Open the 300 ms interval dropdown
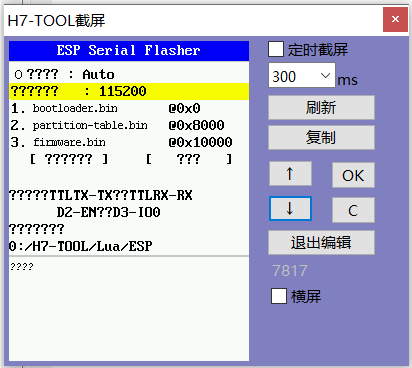Image resolution: width=412 pixels, height=368 pixels. (302, 75)
